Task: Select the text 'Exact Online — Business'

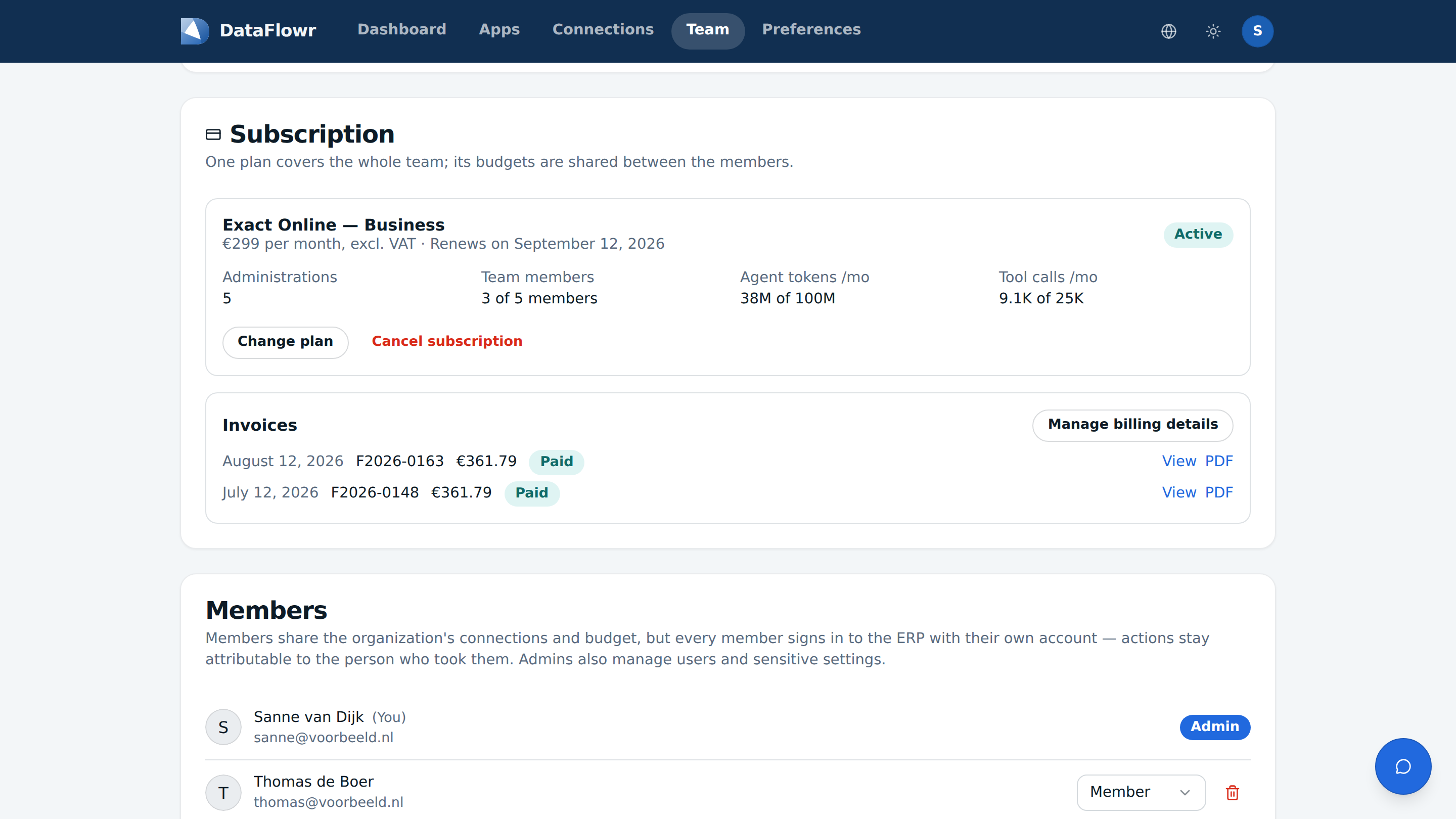Action: coord(334,225)
